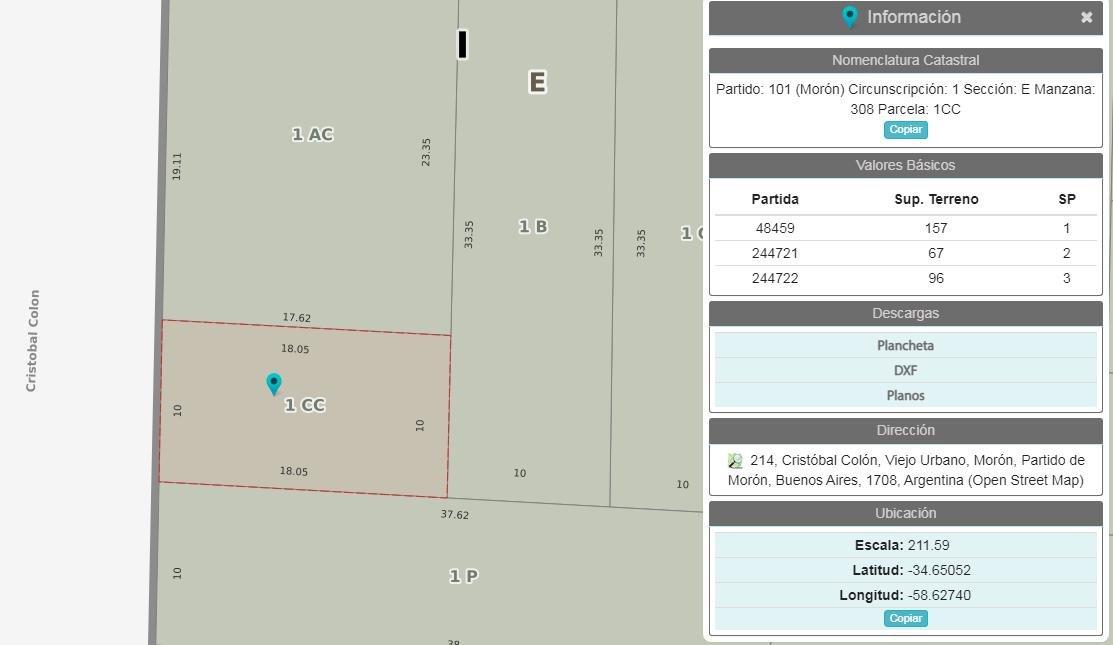Click the map icon beside the address
The width and height of the screenshot is (1113, 645).
pos(735,461)
